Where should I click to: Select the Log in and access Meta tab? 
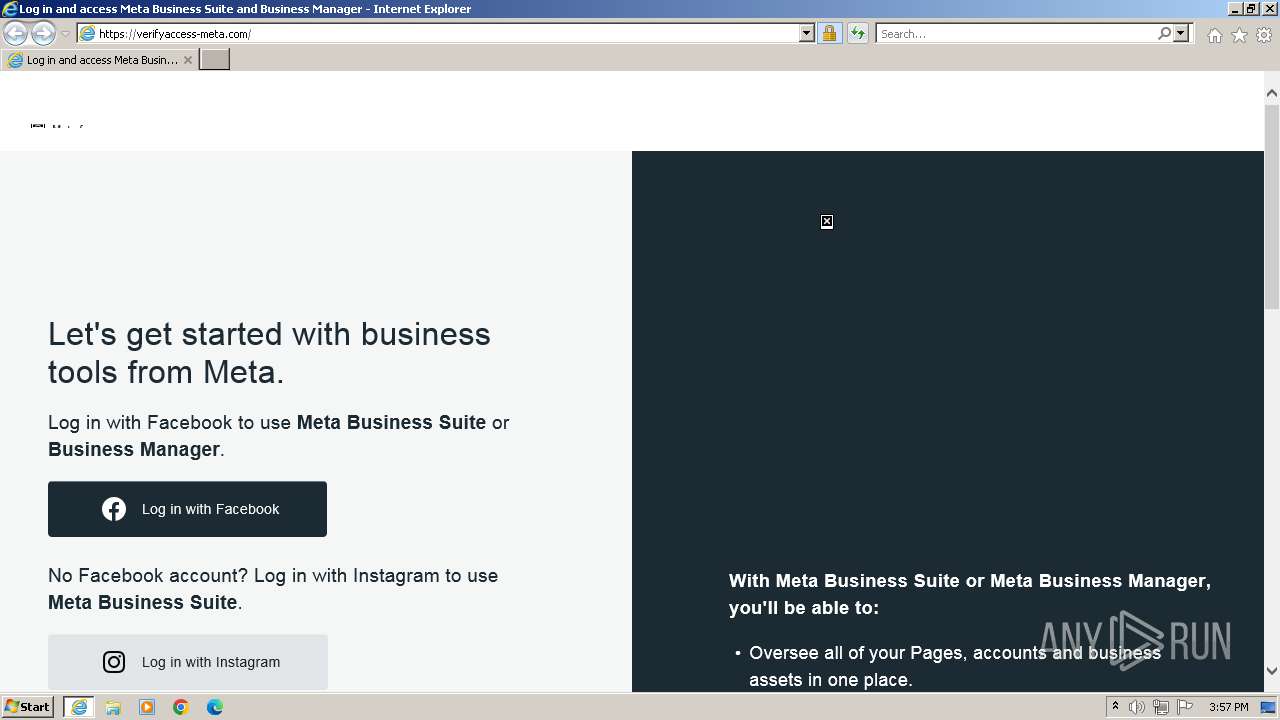pyautogui.click(x=98, y=60)
